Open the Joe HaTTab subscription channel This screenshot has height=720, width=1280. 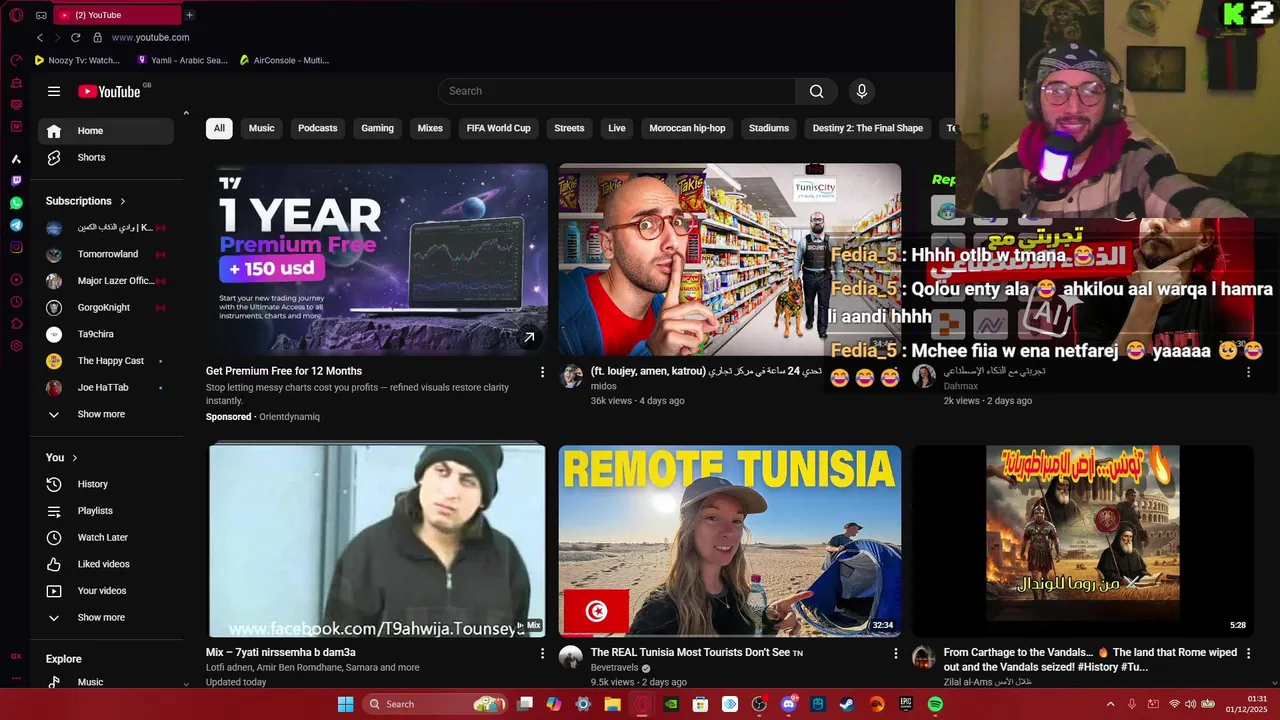pyautogui.click(x=106, y=387)
